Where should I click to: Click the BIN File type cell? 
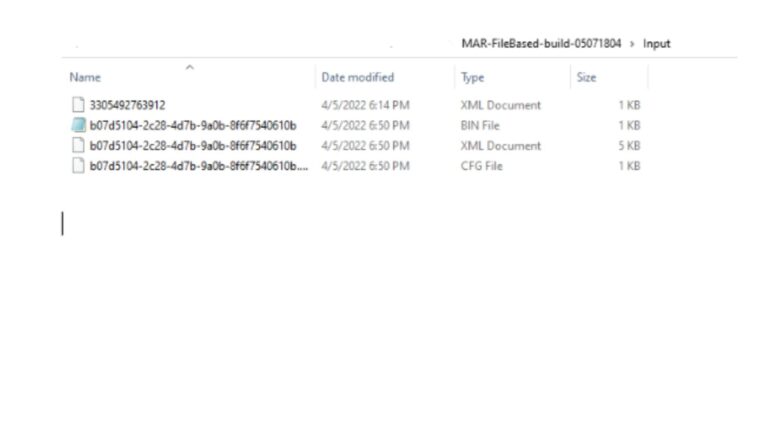point(480,126)
